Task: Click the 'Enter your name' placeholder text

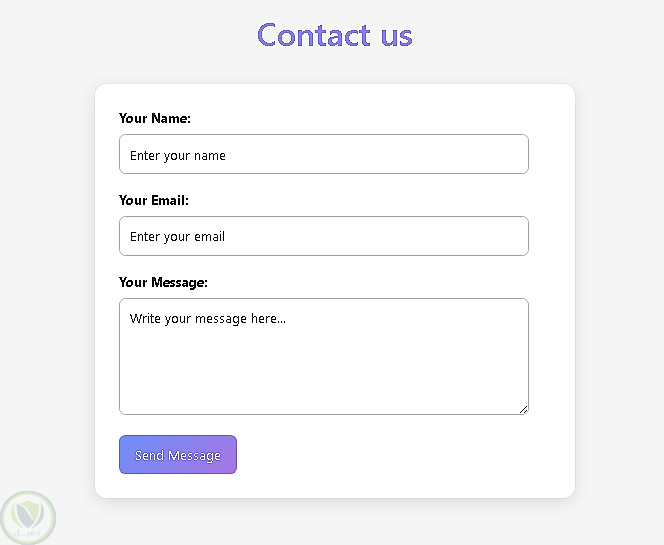Action: coord(178,155)
